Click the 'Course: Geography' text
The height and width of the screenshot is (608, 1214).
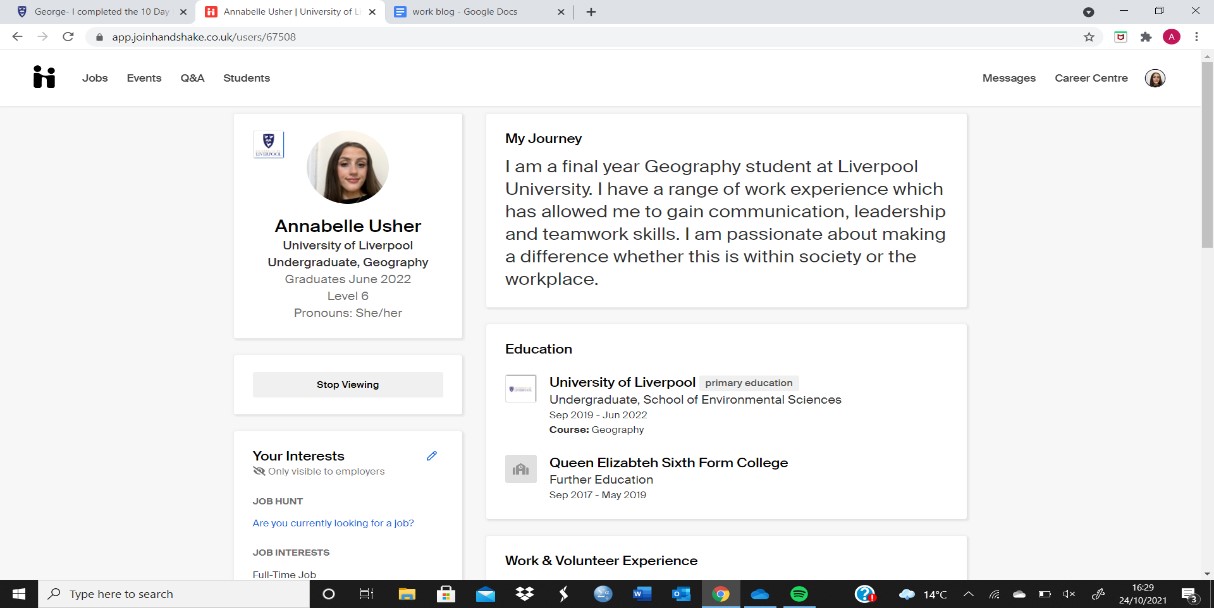tap(597, 430)
